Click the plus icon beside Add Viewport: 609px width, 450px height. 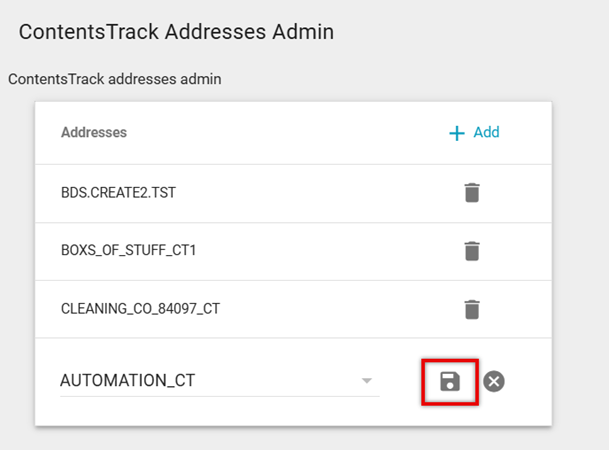tap(457, 133)
